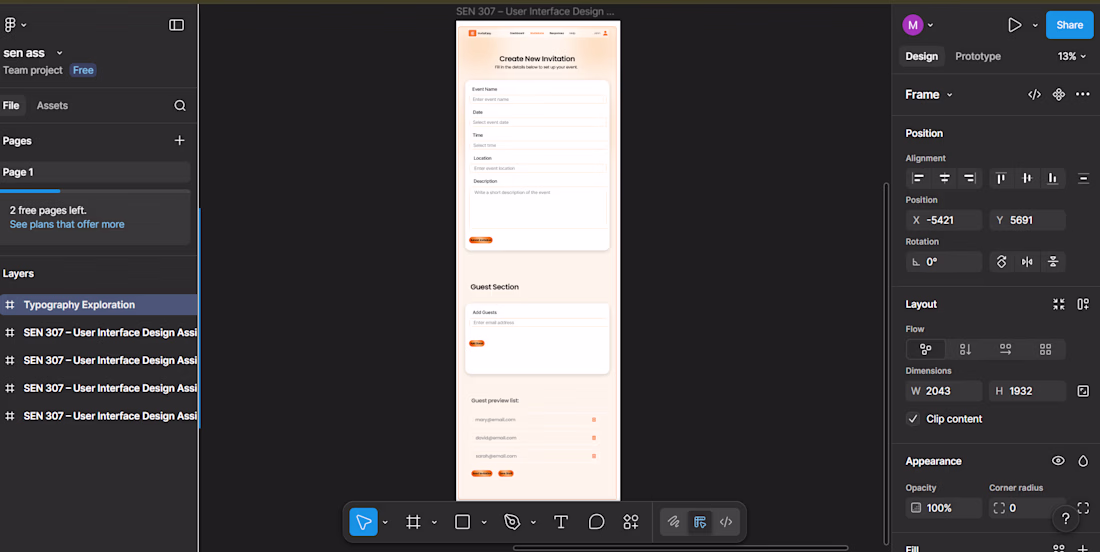
Task: Toggle individual corner radius icon
Action: [x=1083, y=508]
